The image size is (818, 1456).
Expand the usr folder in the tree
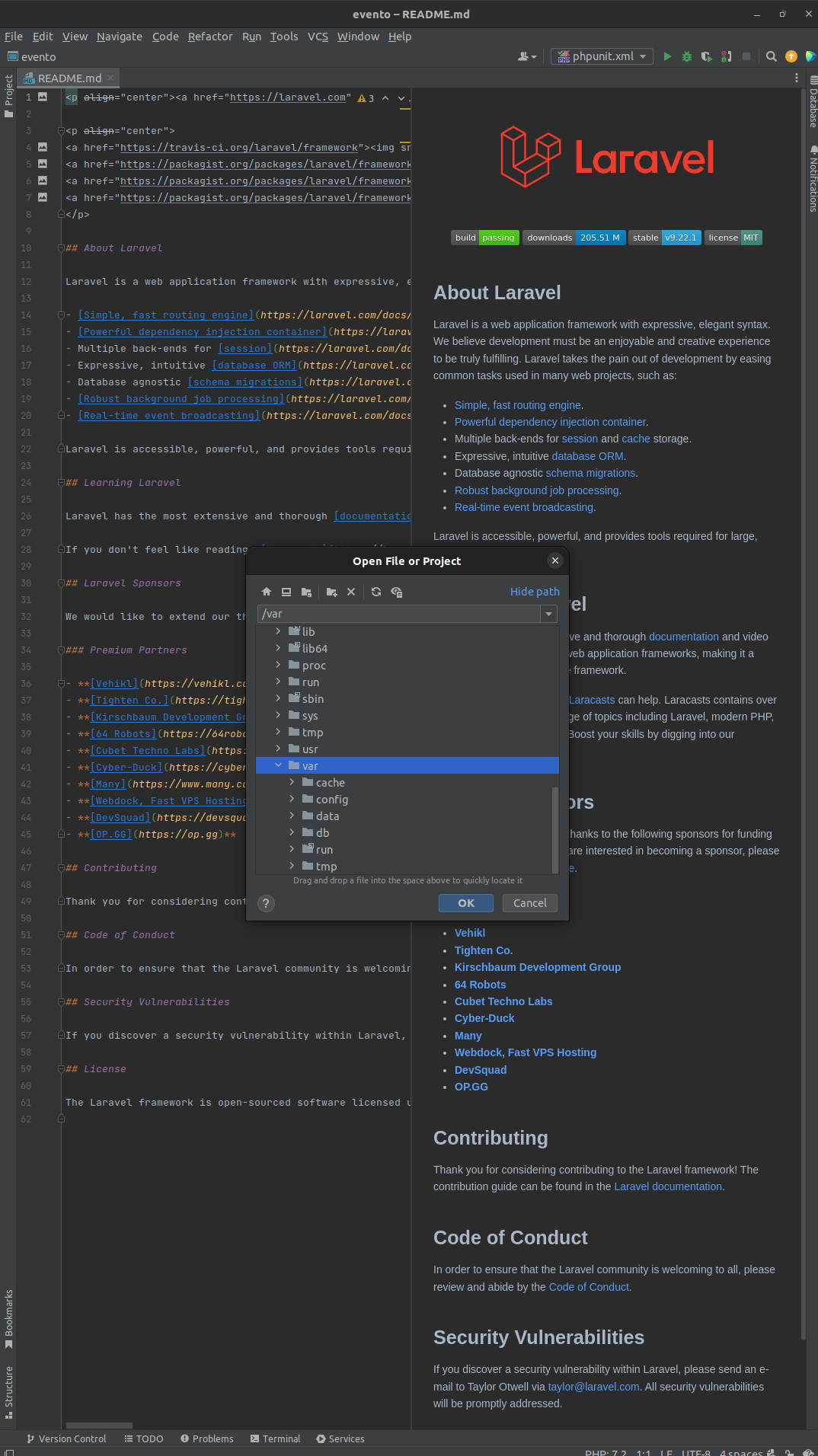pyautogui.click(x=278, y=749)
